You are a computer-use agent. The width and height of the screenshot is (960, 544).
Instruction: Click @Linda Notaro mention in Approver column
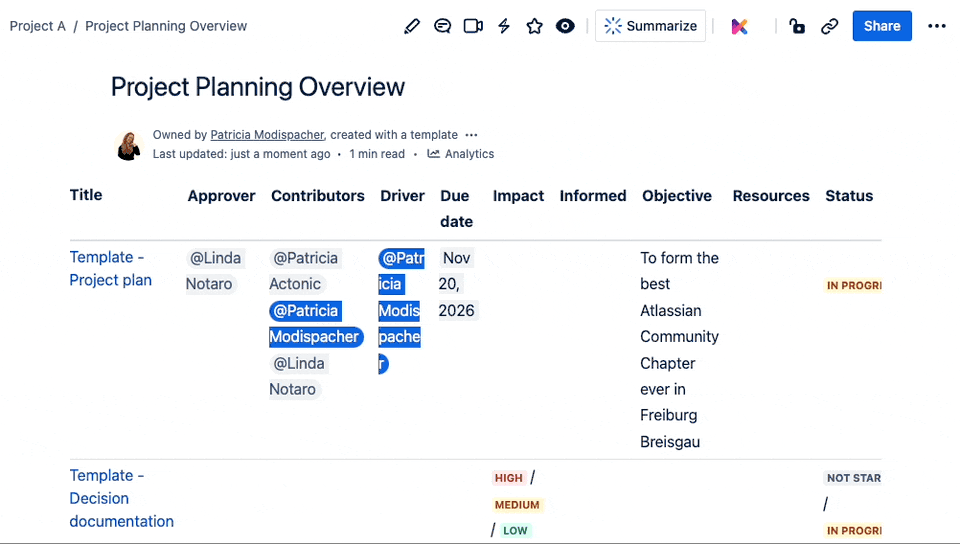pyautogui.click(x=215, y=271)
